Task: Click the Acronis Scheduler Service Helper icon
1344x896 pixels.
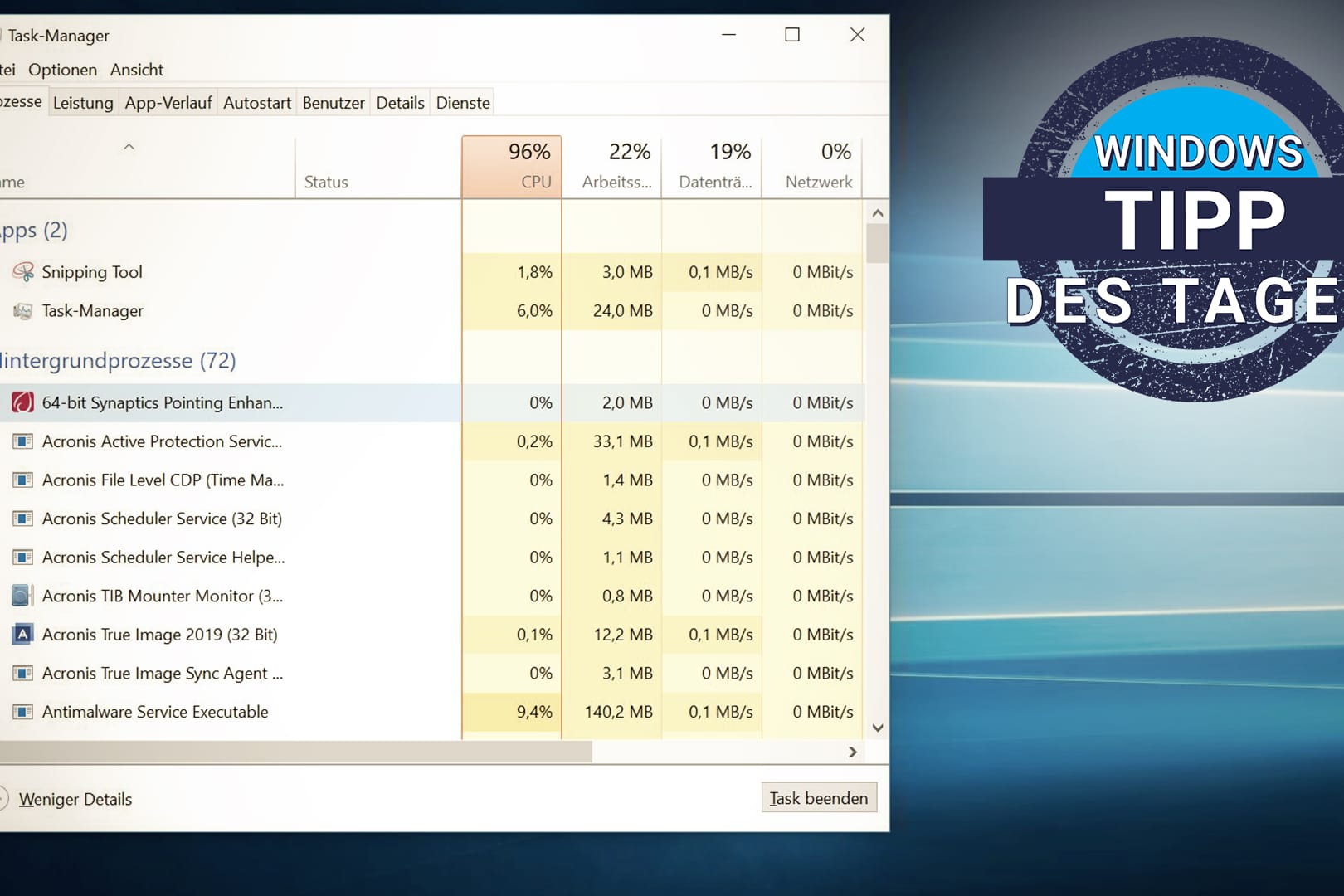Action: point(23,557)
